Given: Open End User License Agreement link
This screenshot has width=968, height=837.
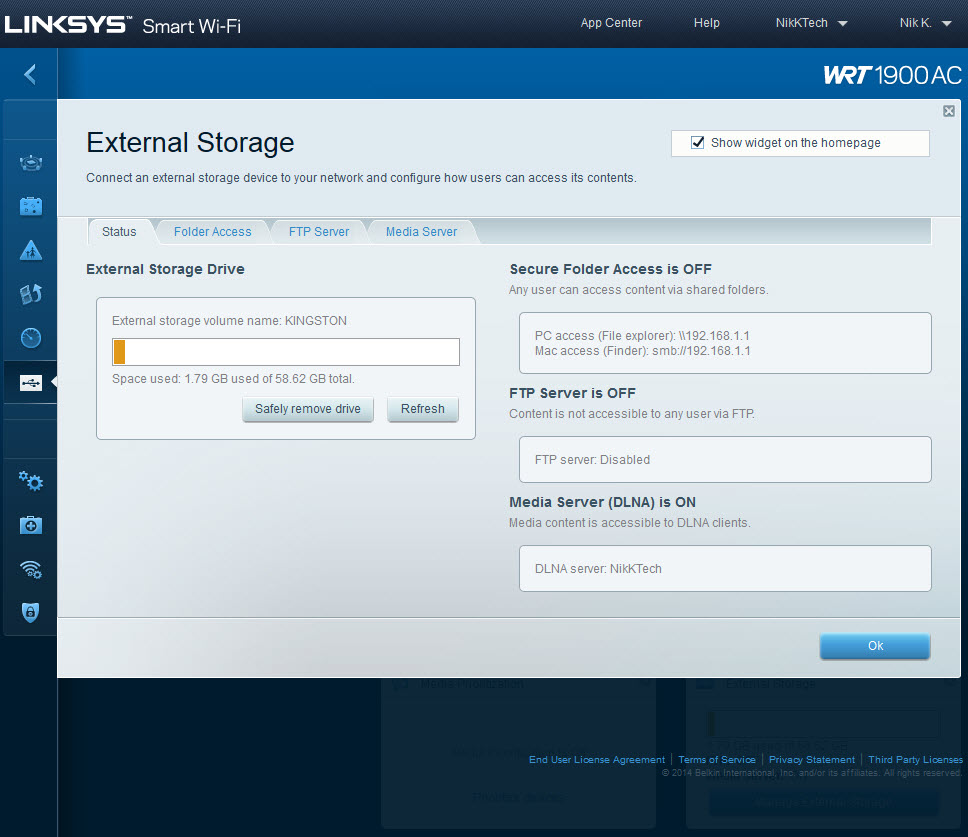Looking at the screenshot, I should pos(597,759).
